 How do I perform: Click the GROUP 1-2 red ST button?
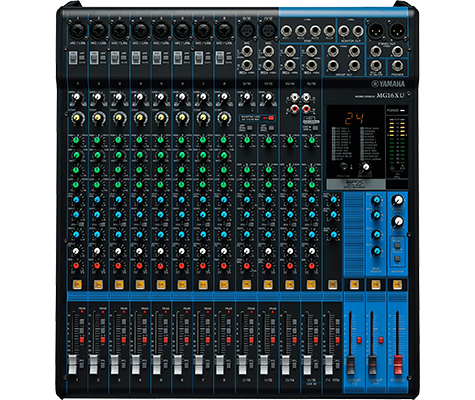point(359,340)
